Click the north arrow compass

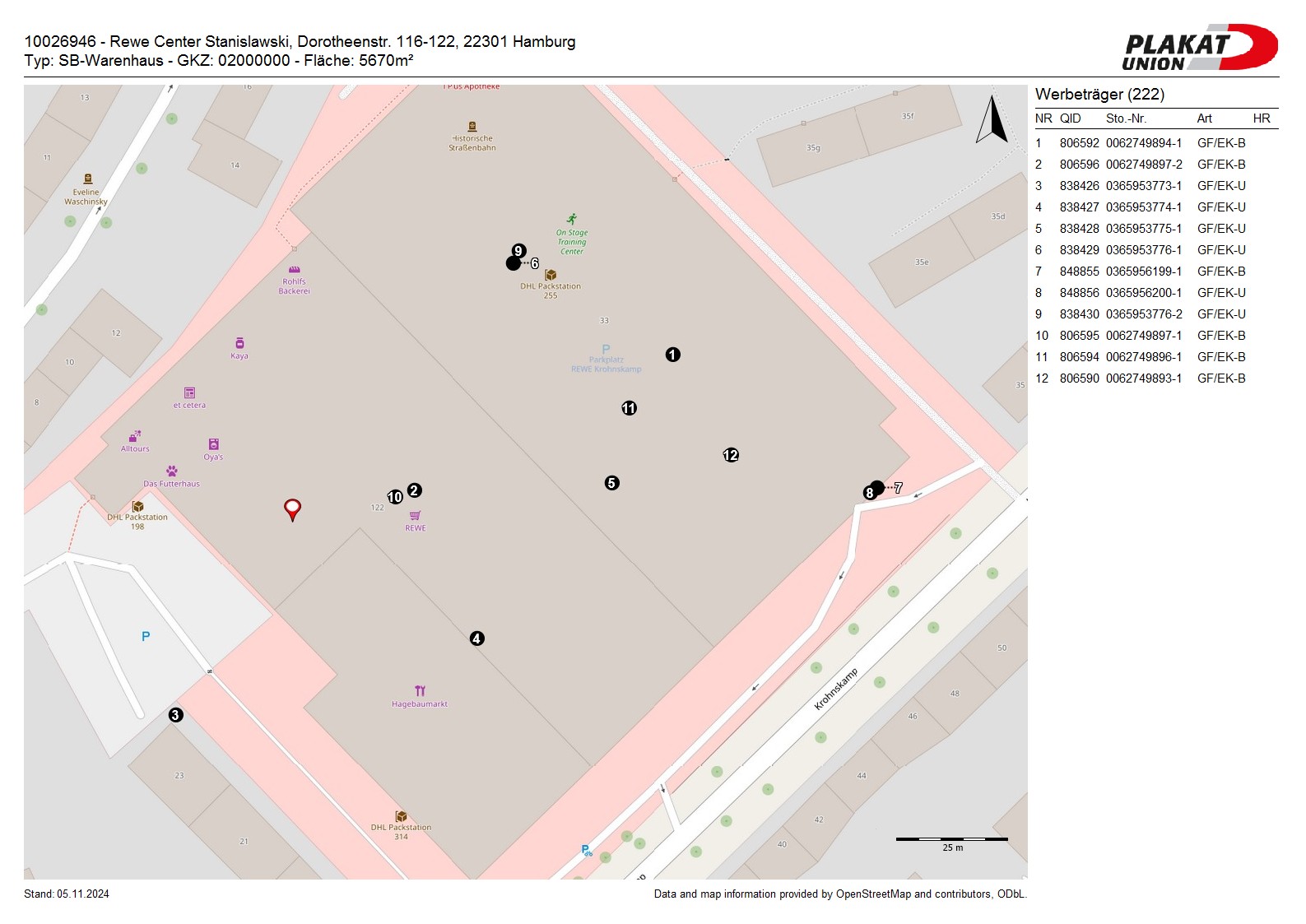[992, 120]
